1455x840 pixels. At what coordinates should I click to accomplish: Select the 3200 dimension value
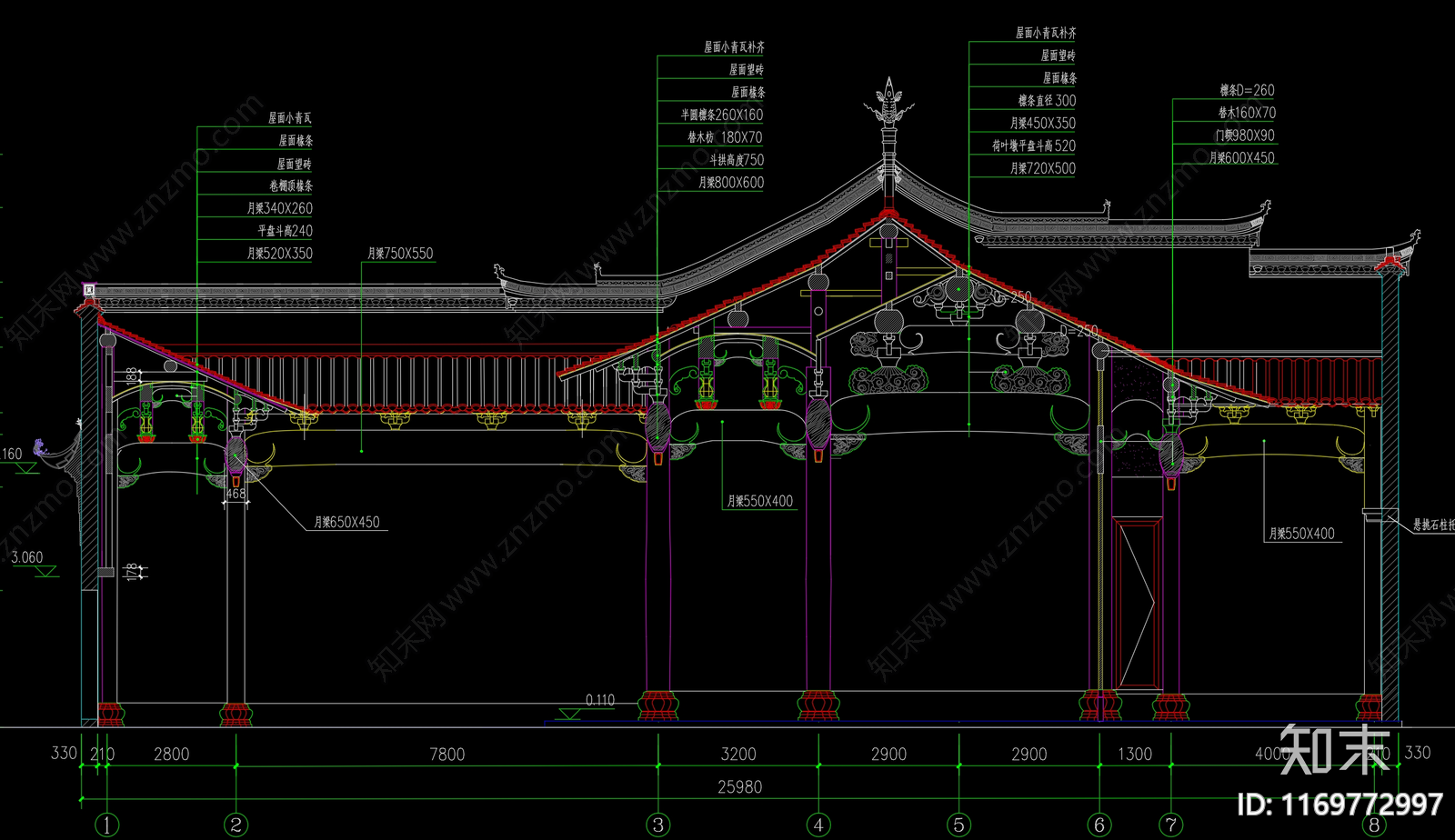pos(738,754)
